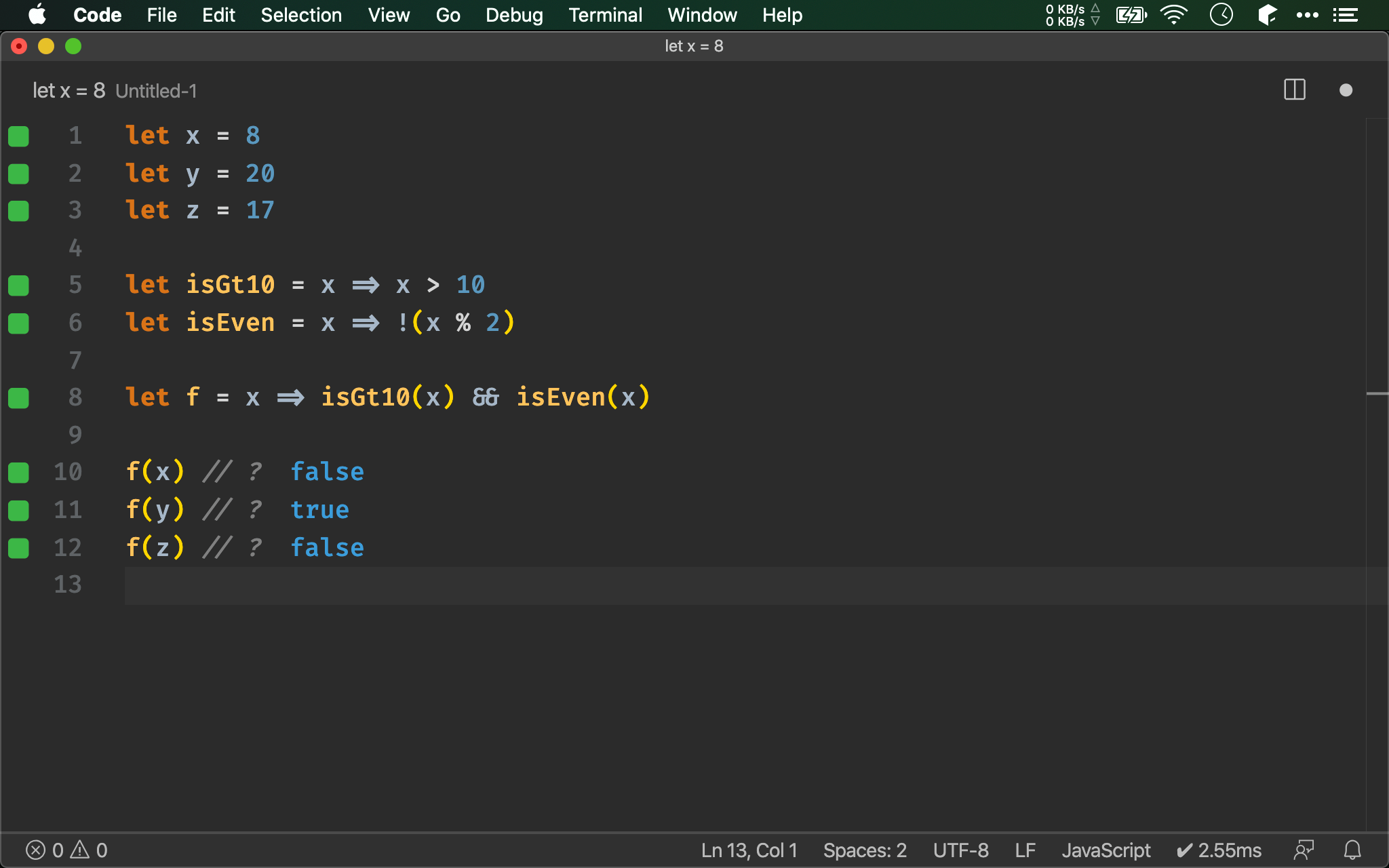This screenshot has height=868, width=1389.
Task: Click the value 20 on line 2
Action: [260, 174]
